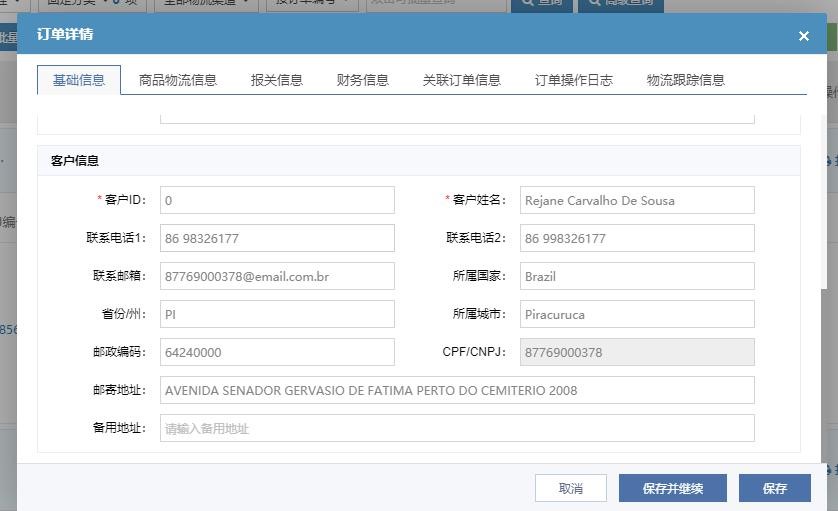Focus the 联系电话1 input field
This screenshot has height=511, width=838.
[277, 238]
